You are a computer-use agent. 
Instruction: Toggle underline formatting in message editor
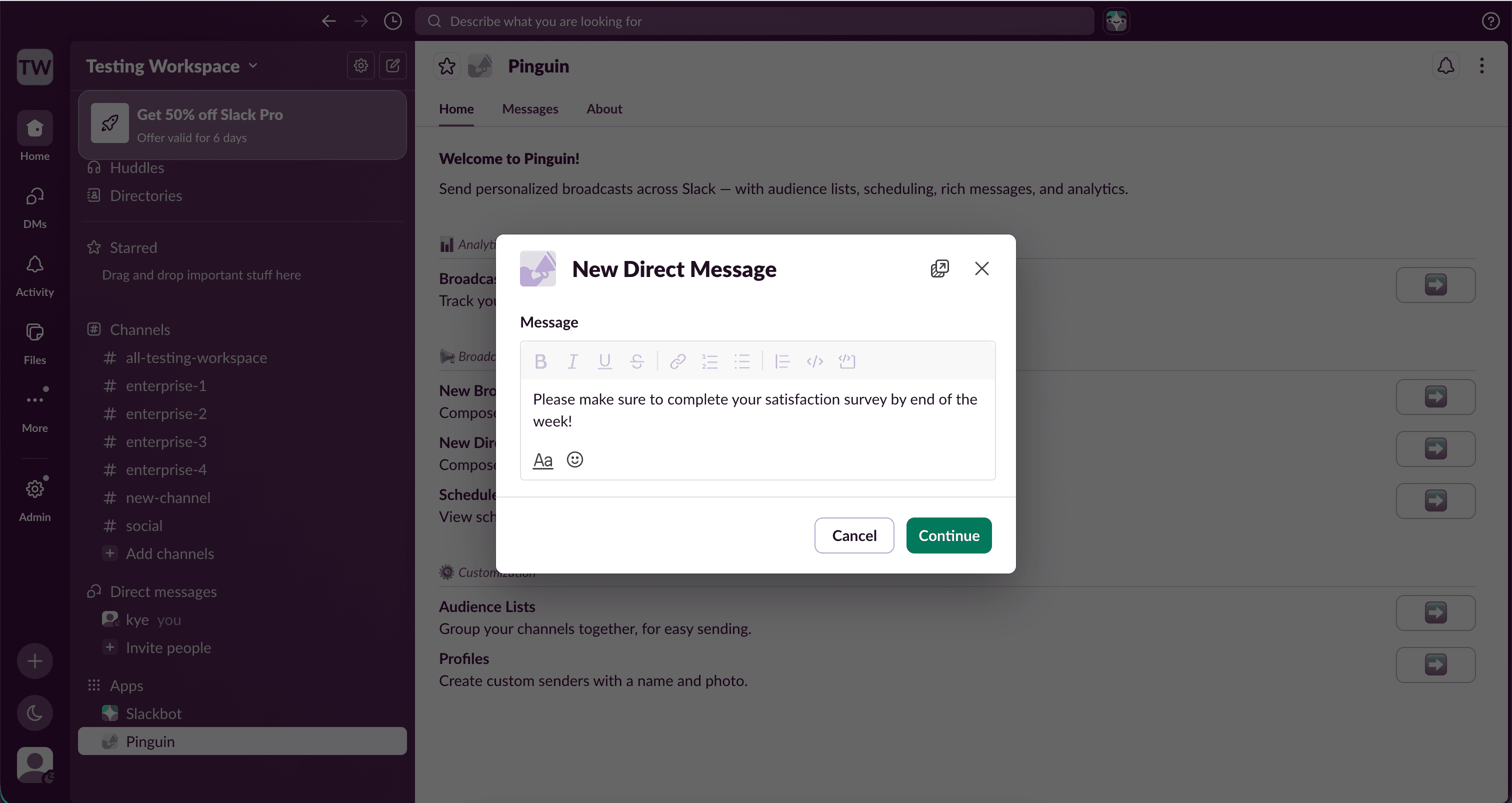click(604, 361)
